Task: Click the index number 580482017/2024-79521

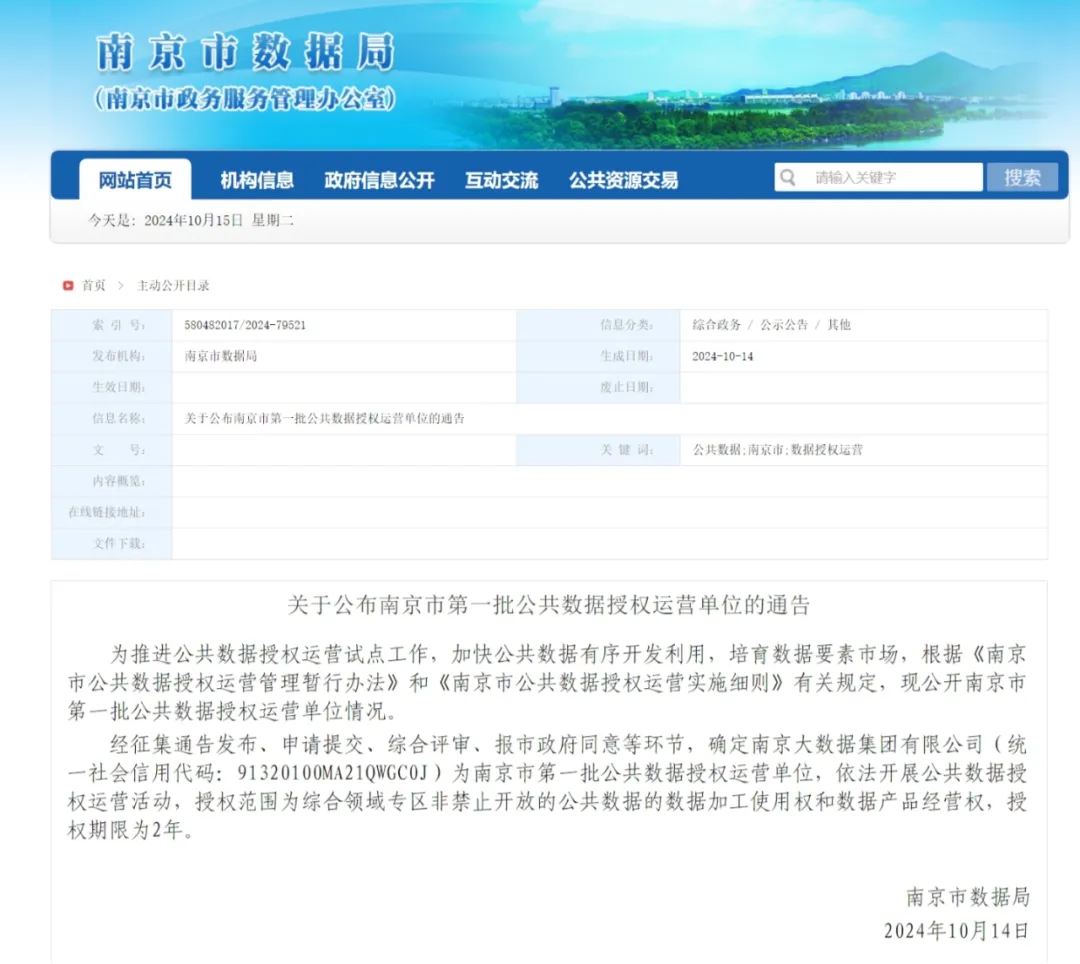Action: point(245,325)
